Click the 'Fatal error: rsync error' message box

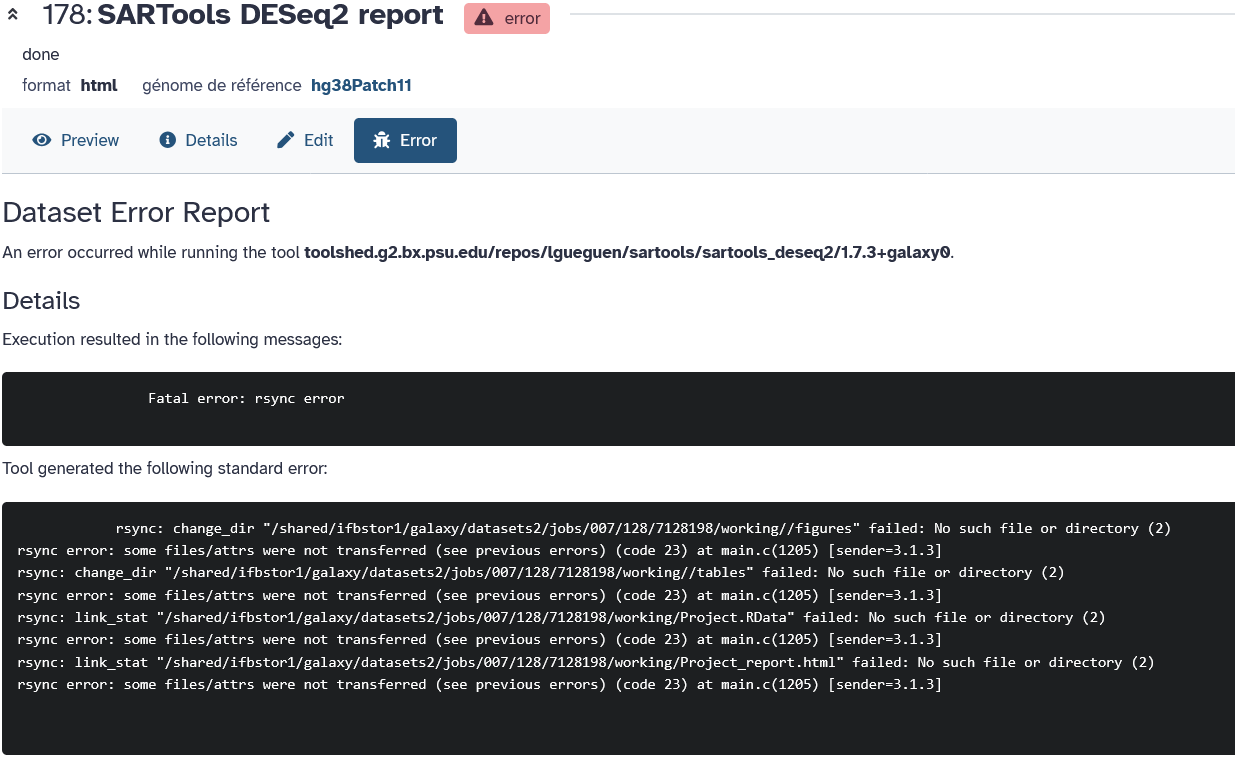[x=618, y=408]
